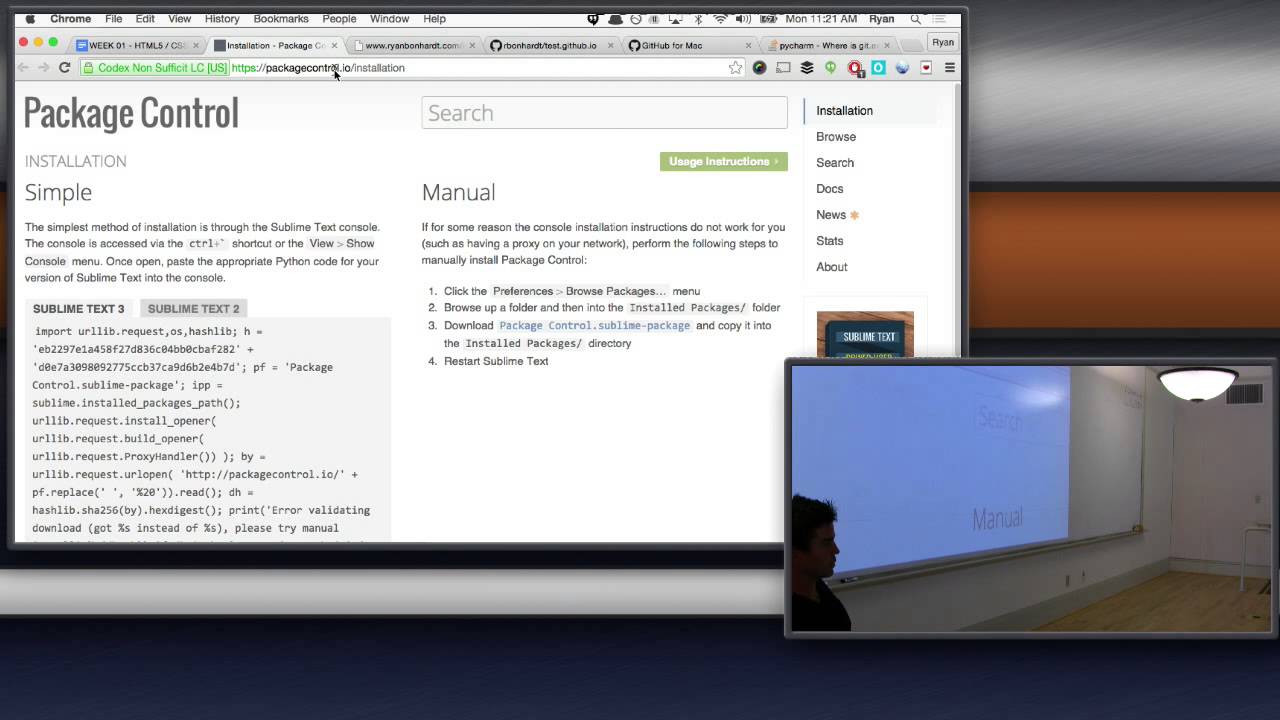Screen dimensions: 1280x720
Task: Select the SUBLIME TEXT 2 code tab
Action: [193, 309]
